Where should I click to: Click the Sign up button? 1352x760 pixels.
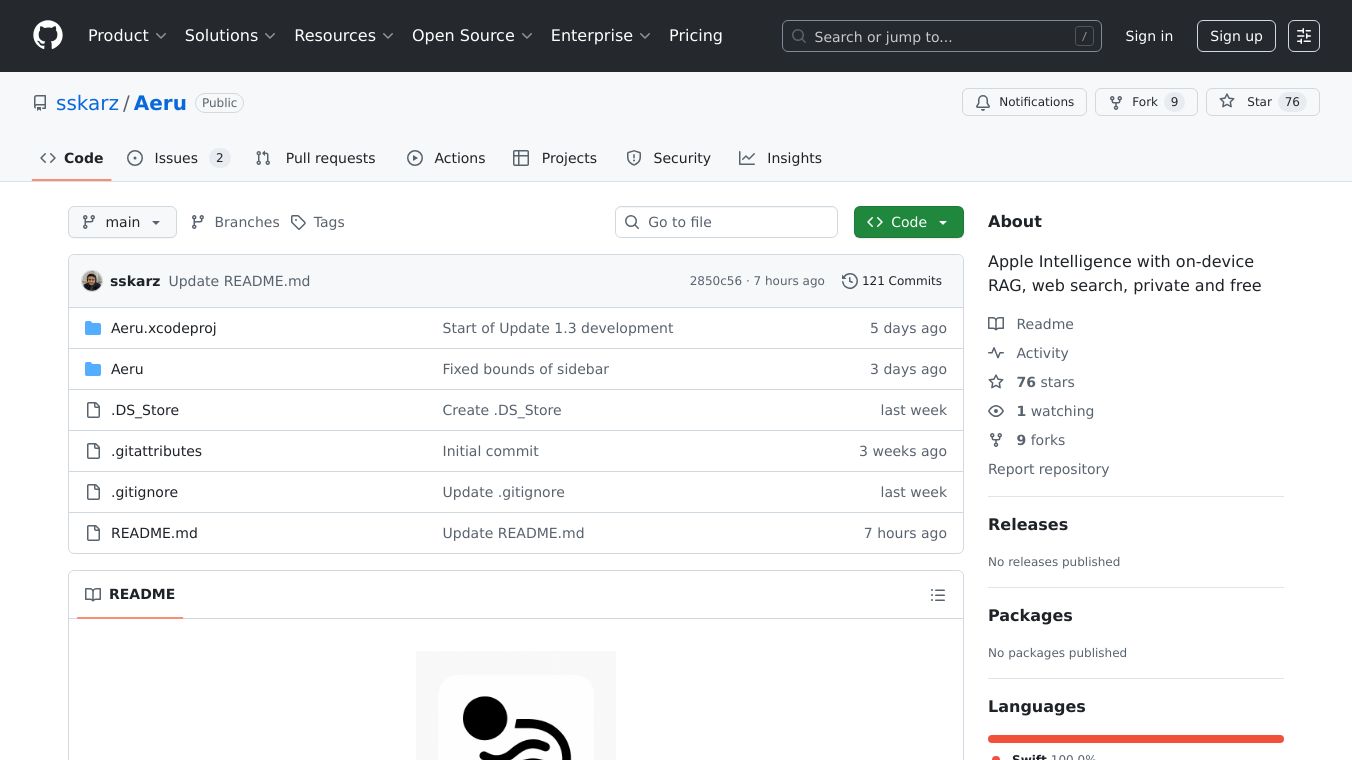(1236, 36)
